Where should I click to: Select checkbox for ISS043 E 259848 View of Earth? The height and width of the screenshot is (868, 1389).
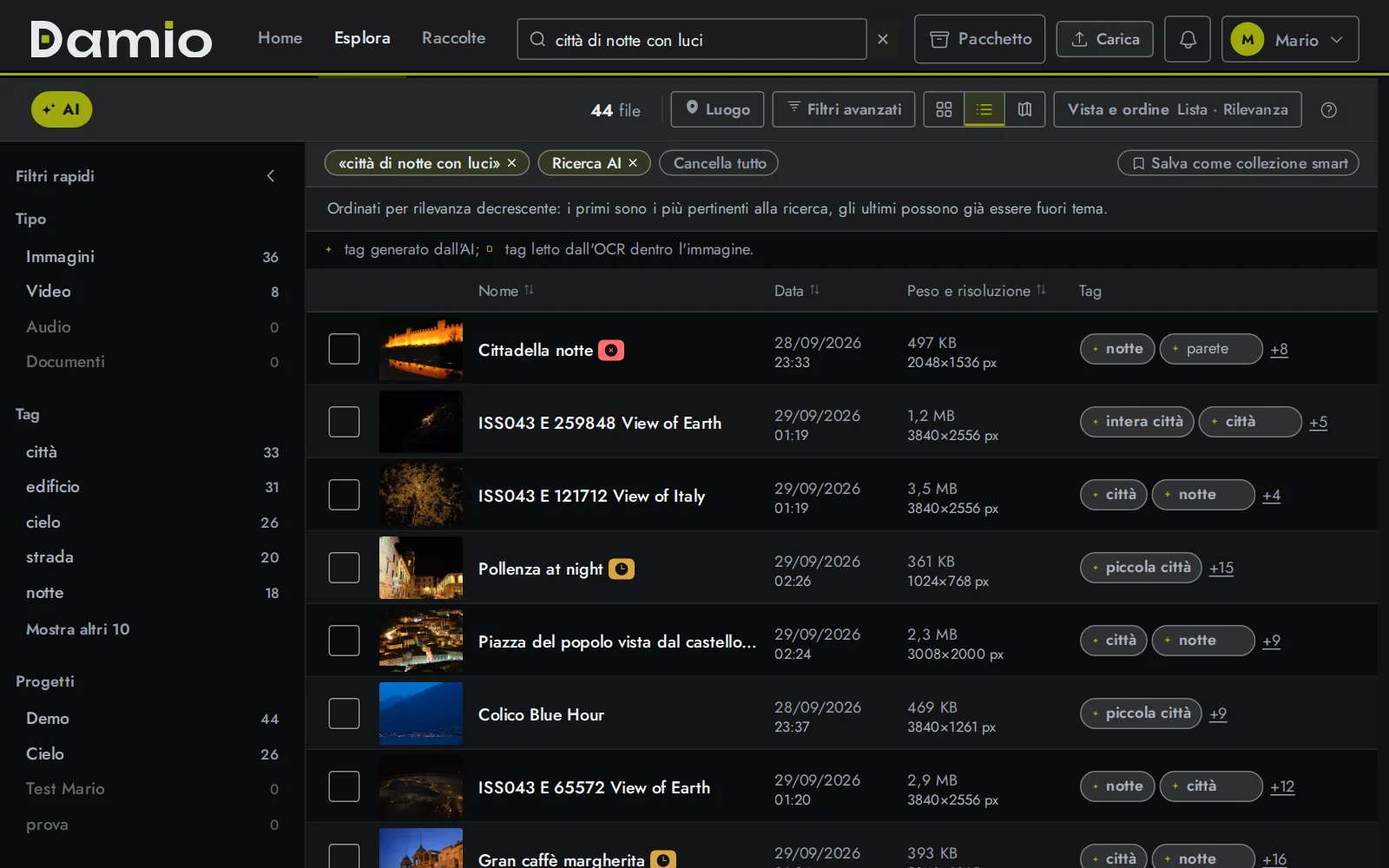pyautogui.click(x=344, y=422)
